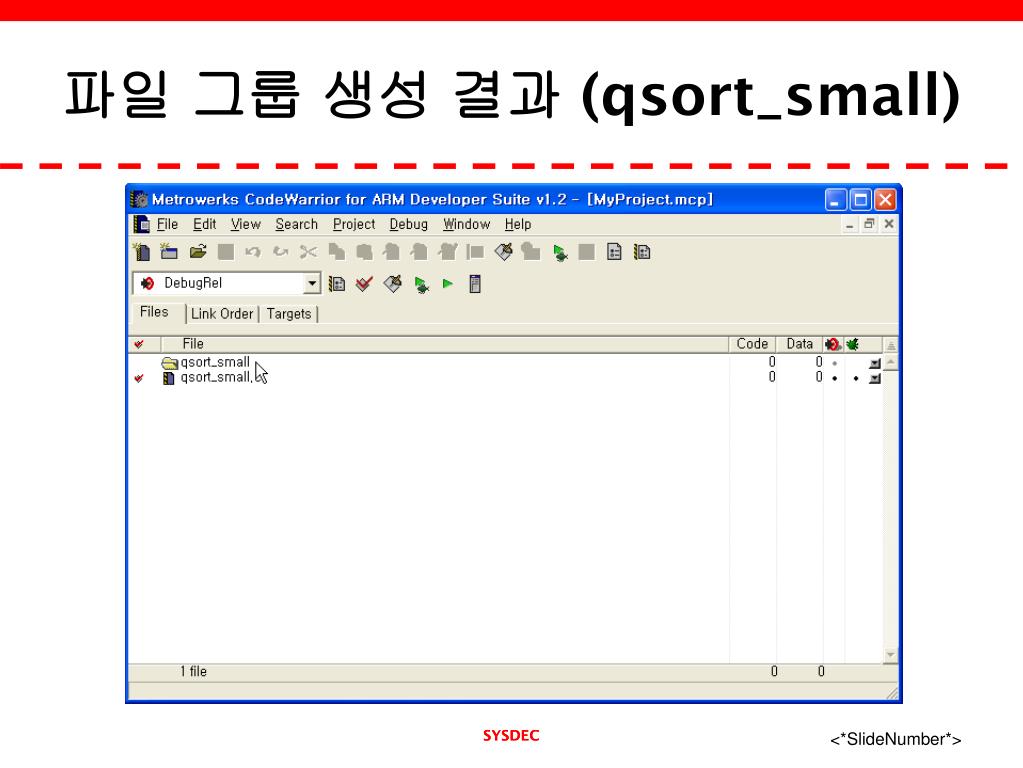This screenshot has width=1023, height=768.
Task: Click the Debug icon in the project toolbar
Action: pos(421,284)
